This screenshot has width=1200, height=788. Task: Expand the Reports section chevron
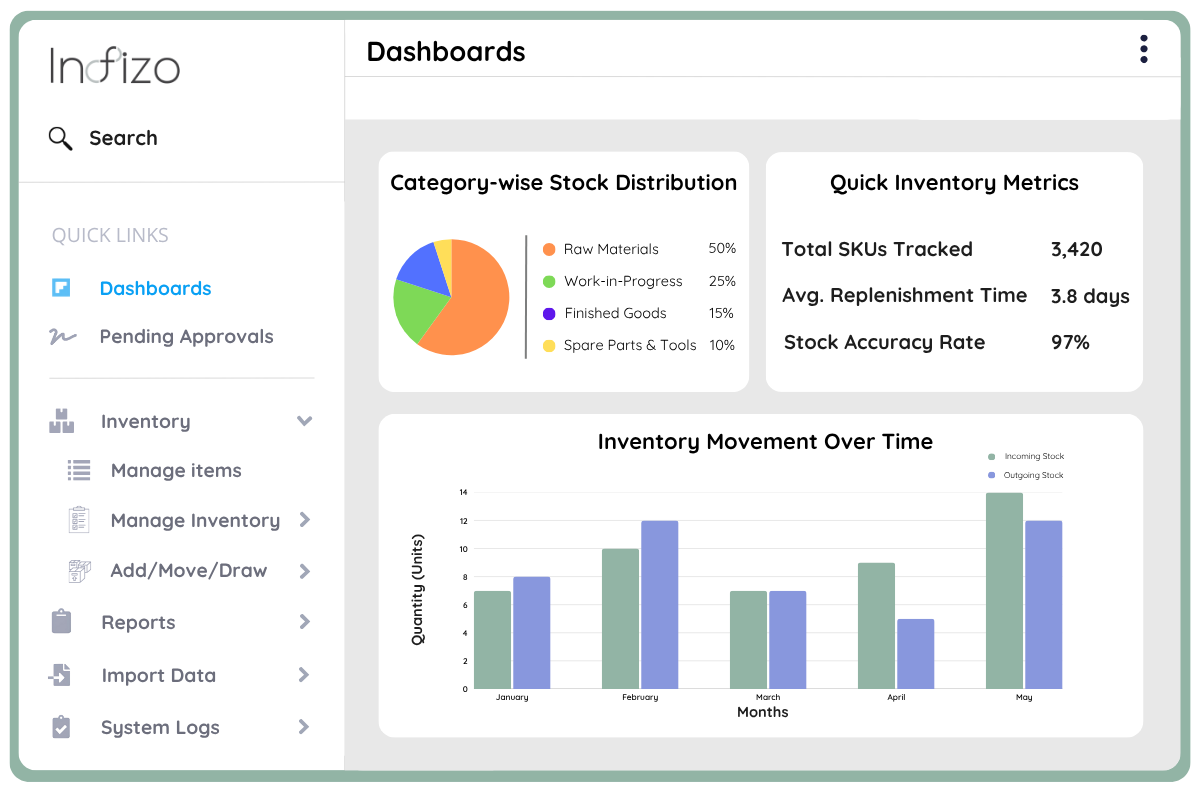pos(304,622)
